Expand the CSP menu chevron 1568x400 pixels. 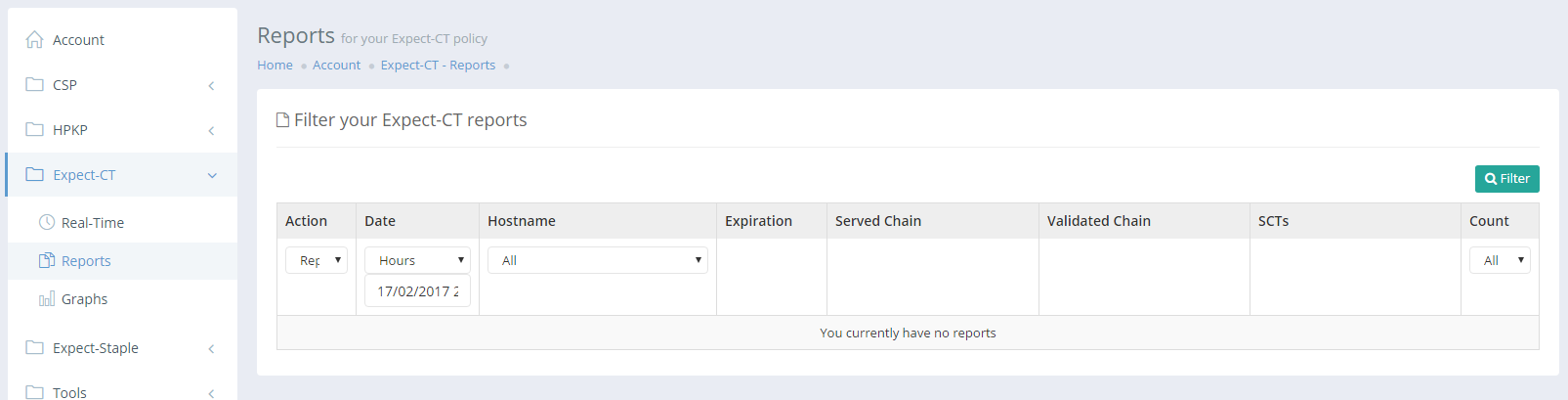tap(211, 86)
